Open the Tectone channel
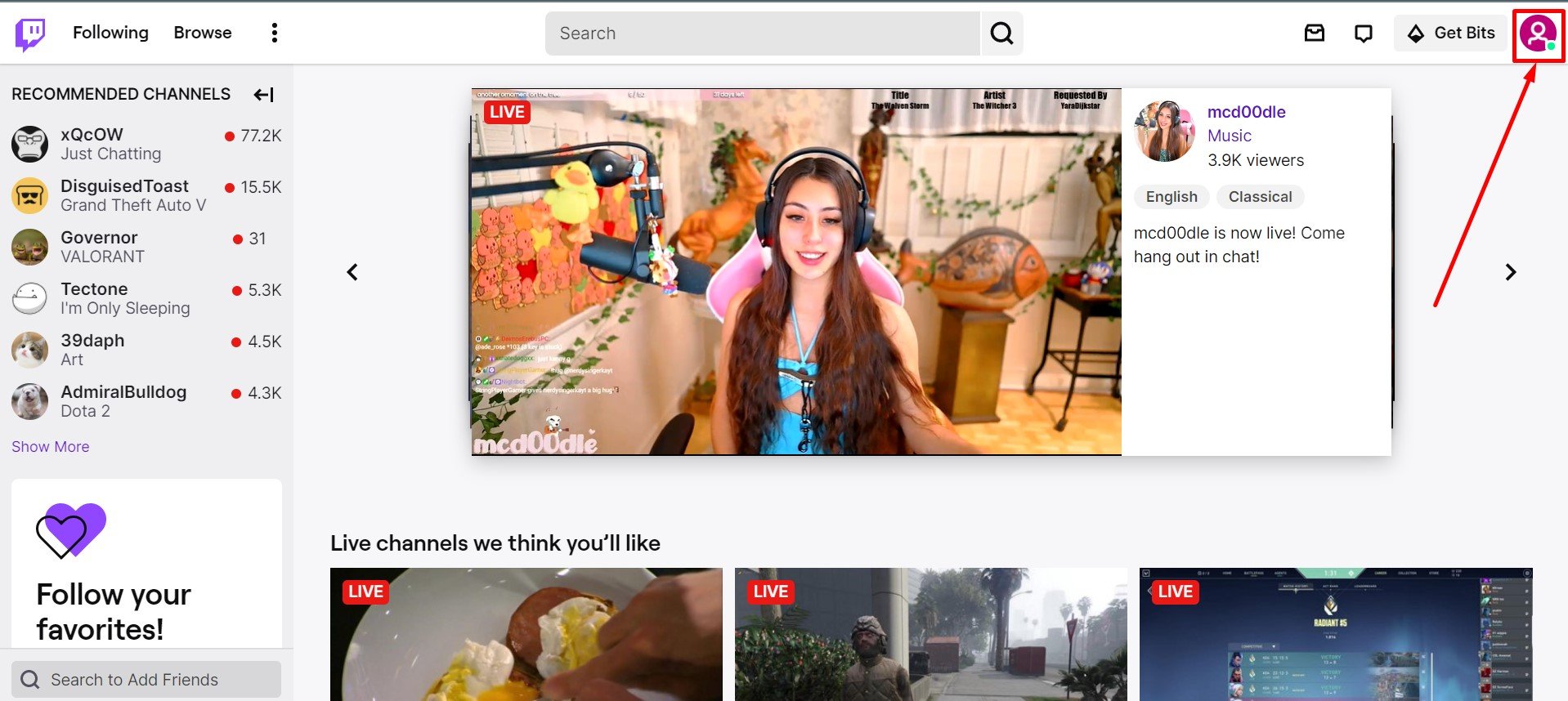The width and height of the screenshot is (1568, 701). 146,298
